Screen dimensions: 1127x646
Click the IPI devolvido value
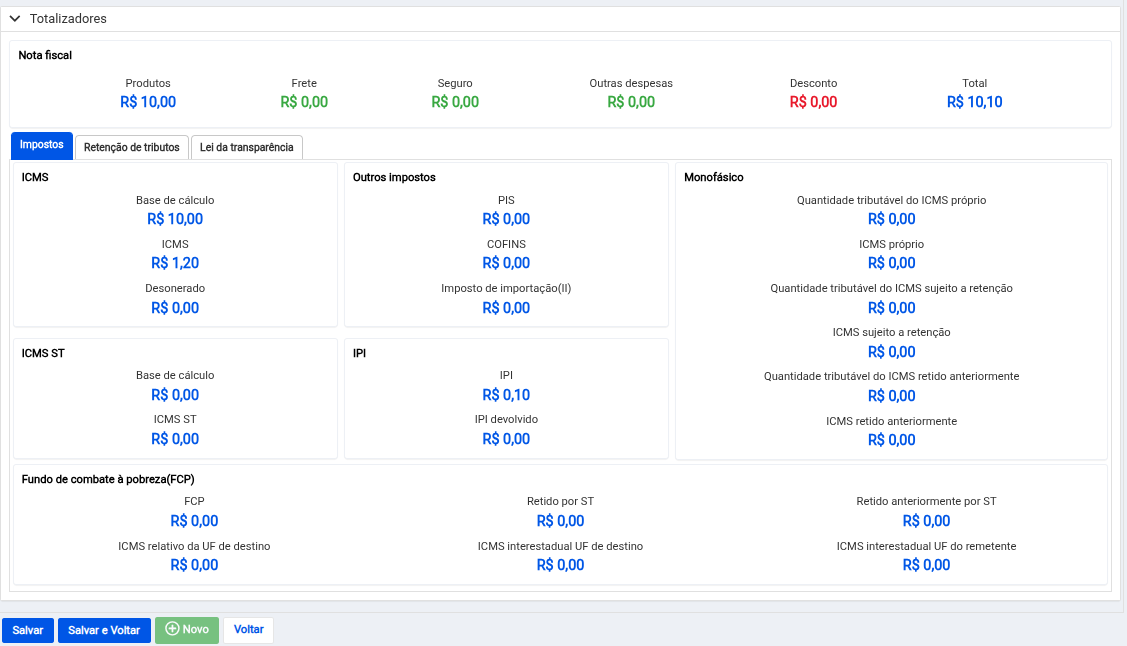pos(506,439)
